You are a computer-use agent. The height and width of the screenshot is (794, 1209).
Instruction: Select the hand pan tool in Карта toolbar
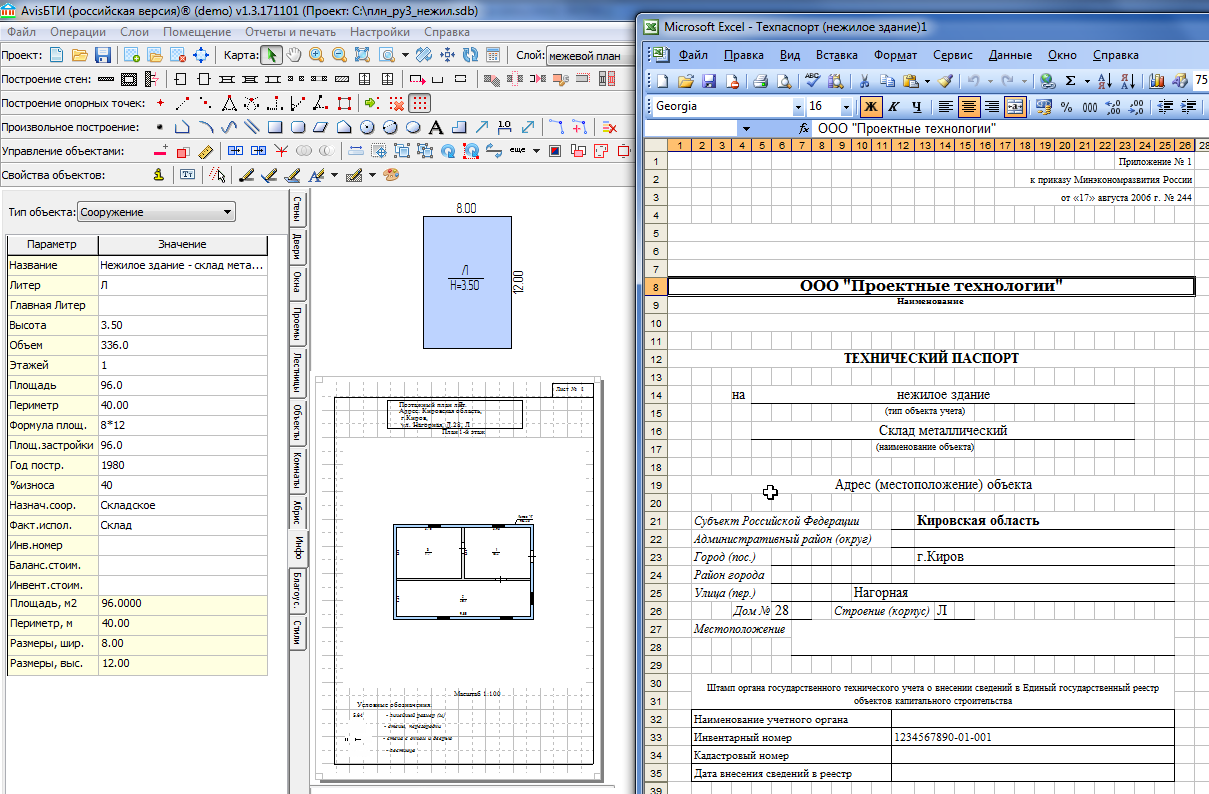click(x=294, y=55)
